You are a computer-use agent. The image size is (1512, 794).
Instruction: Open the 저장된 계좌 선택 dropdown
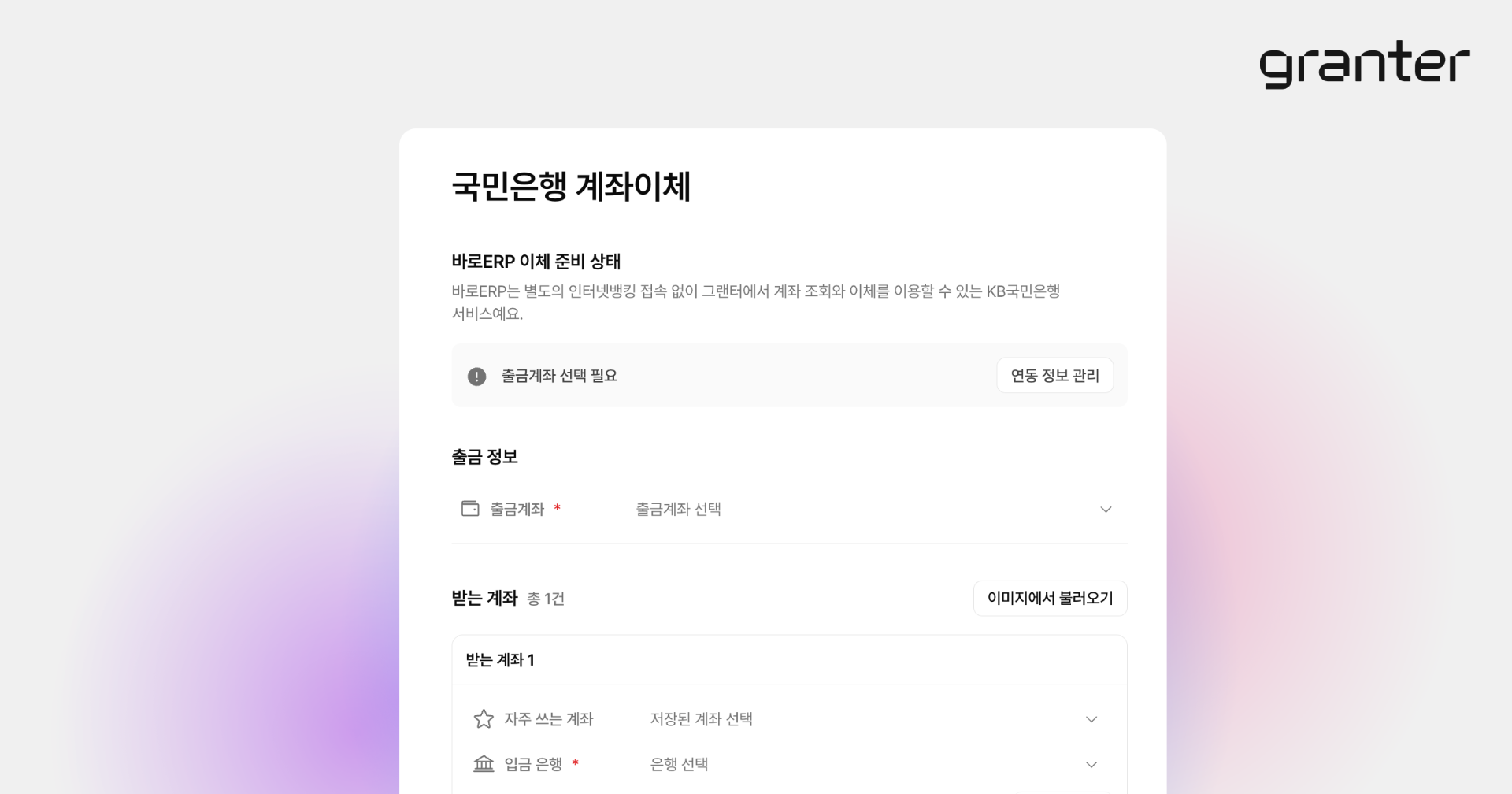pyautogui.click(x=874, y=719)
